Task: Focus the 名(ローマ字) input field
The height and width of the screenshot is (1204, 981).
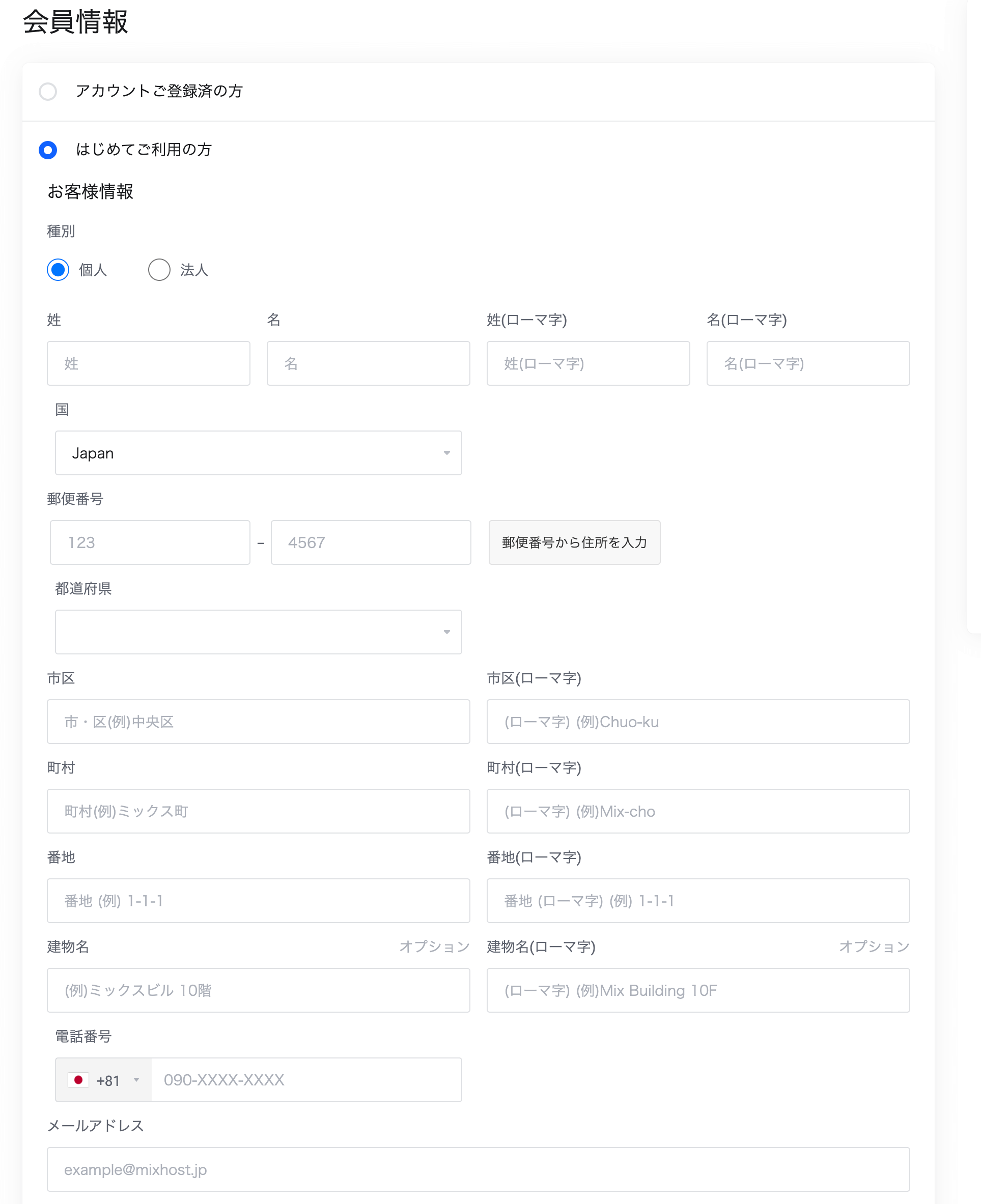Action: (808, 363)
